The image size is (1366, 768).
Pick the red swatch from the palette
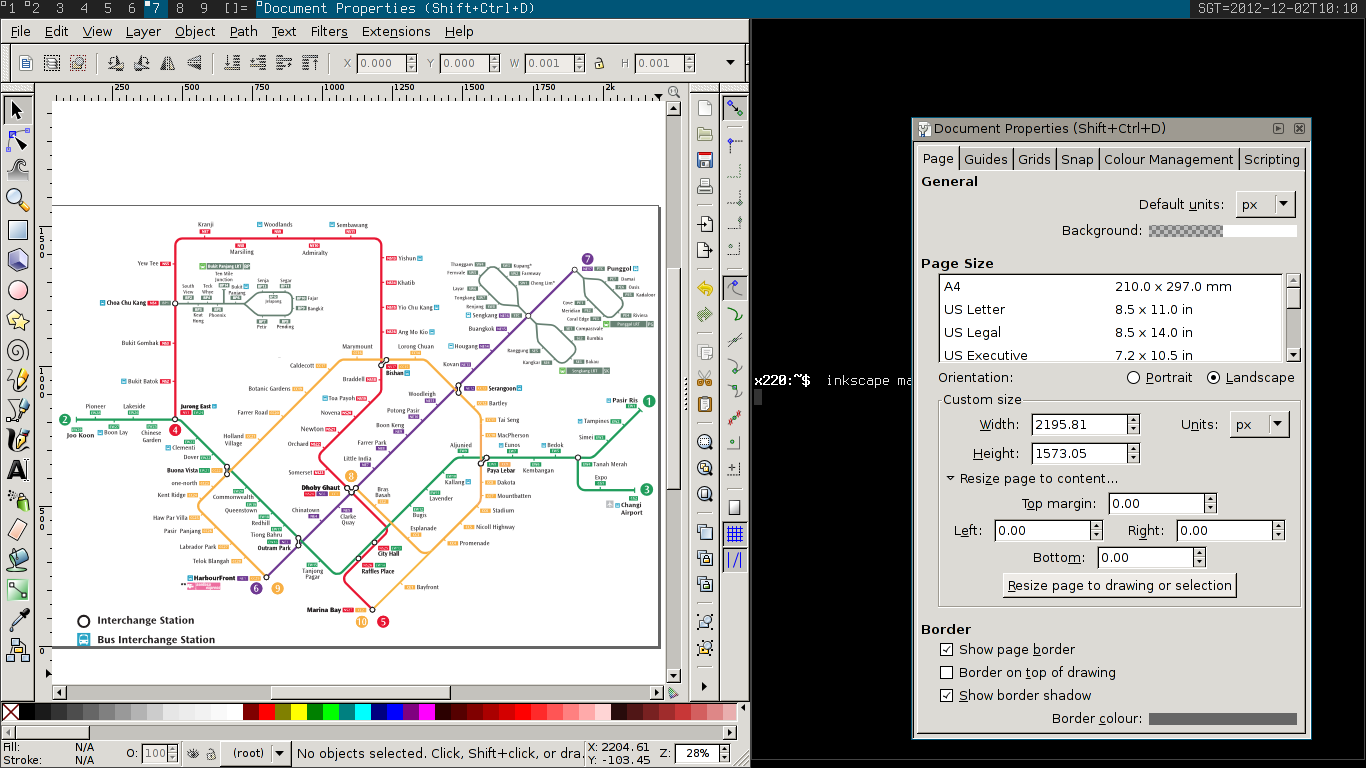[x=266, y=711]
